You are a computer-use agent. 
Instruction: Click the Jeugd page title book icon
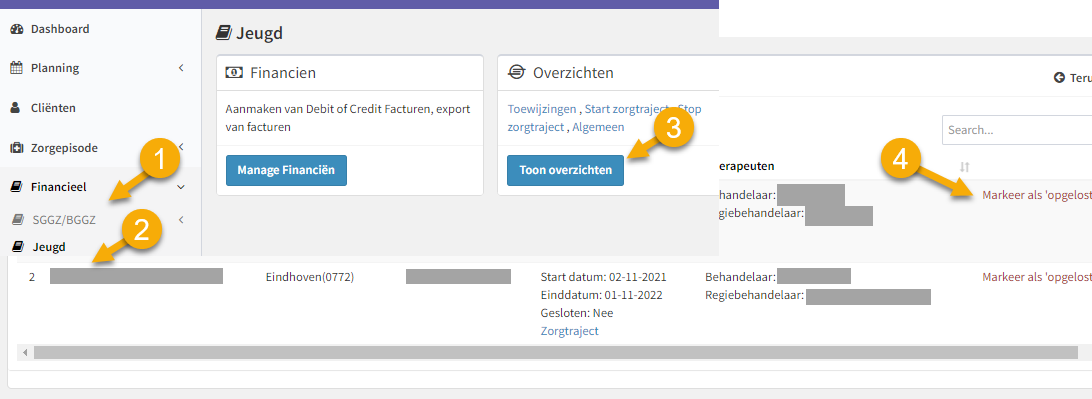224,33
